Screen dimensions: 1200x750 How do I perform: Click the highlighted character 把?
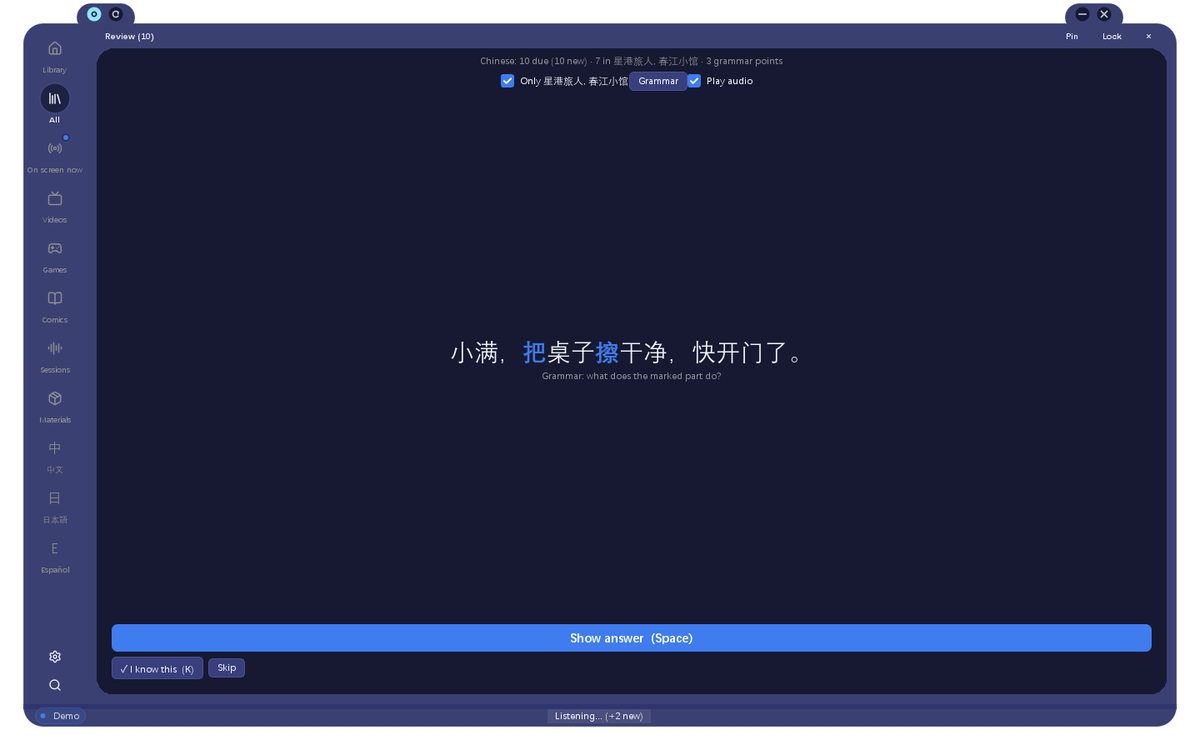(535, 352)
